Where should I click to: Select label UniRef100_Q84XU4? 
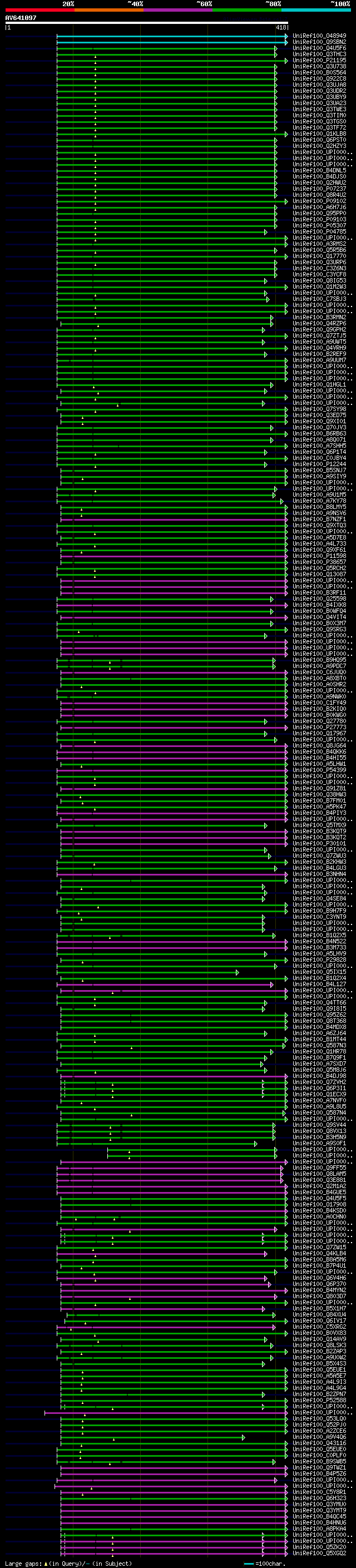pos(319,1314)
